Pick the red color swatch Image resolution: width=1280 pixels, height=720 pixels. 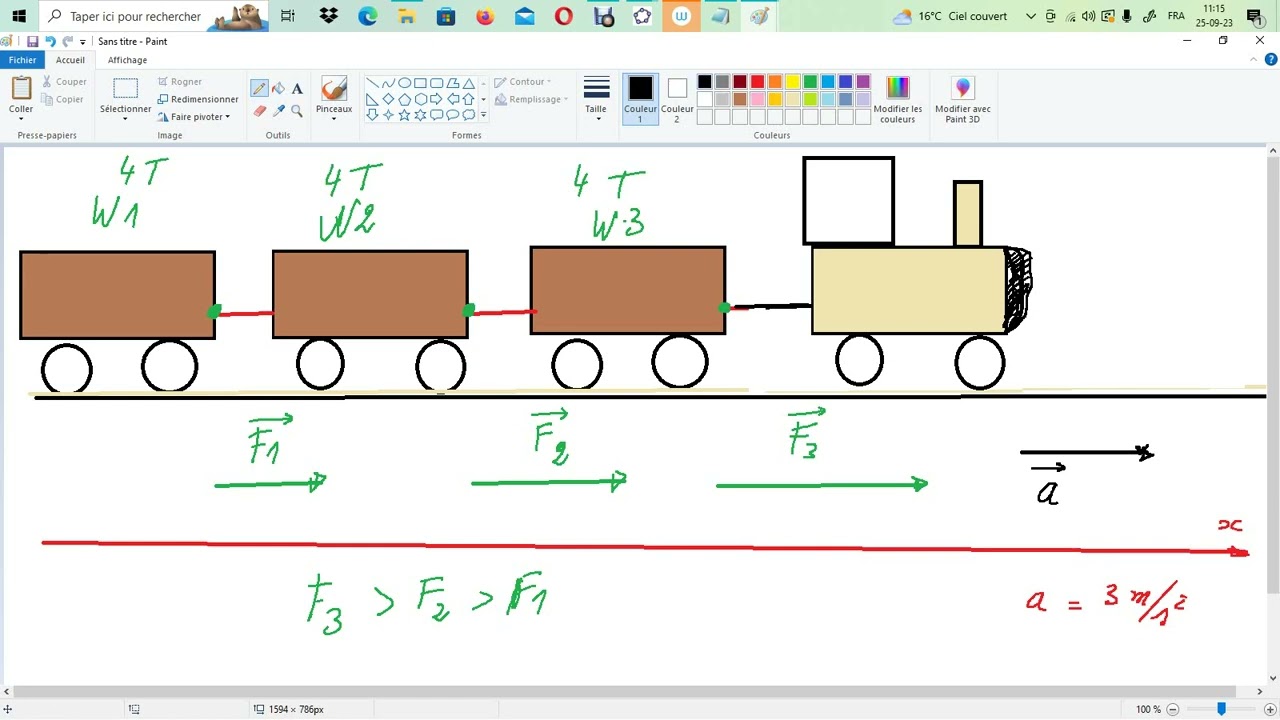[x=757, y=82]
